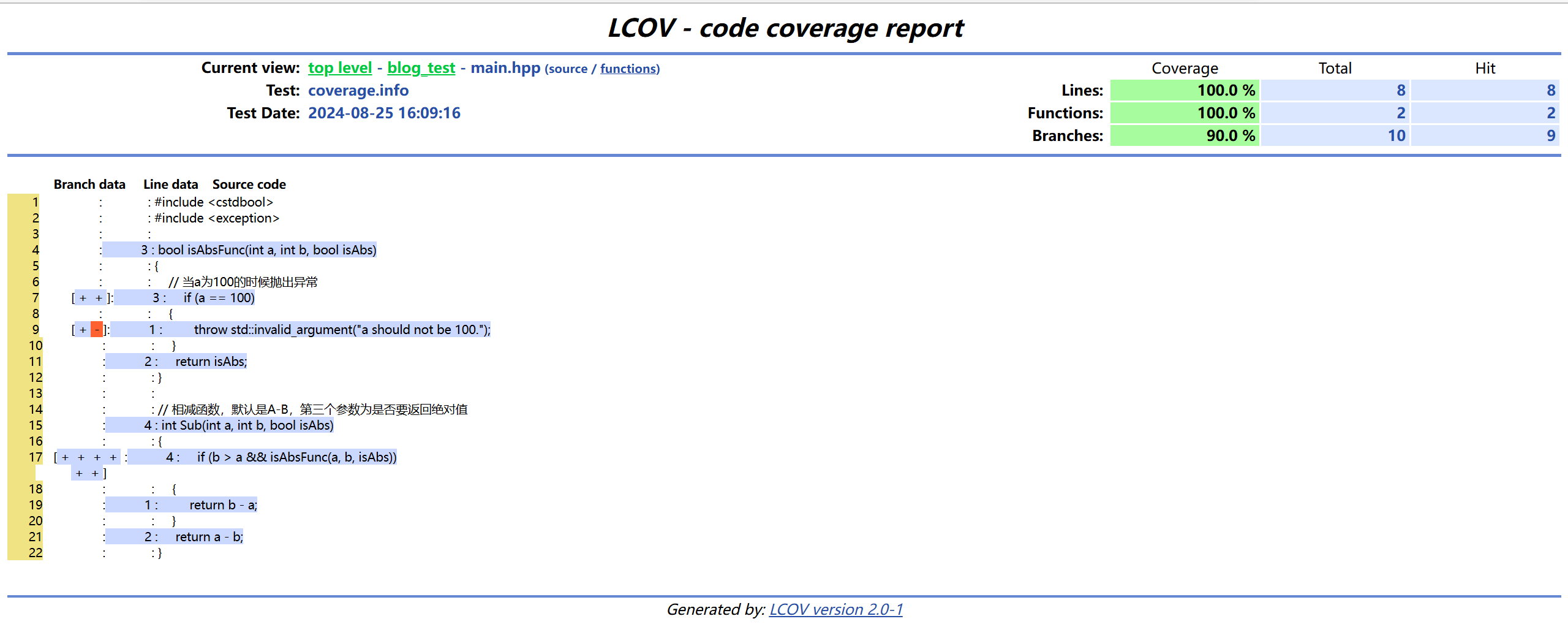Select line number 9 in the gutter
The width and height of the screenshot is (1568, 635).
35,330
